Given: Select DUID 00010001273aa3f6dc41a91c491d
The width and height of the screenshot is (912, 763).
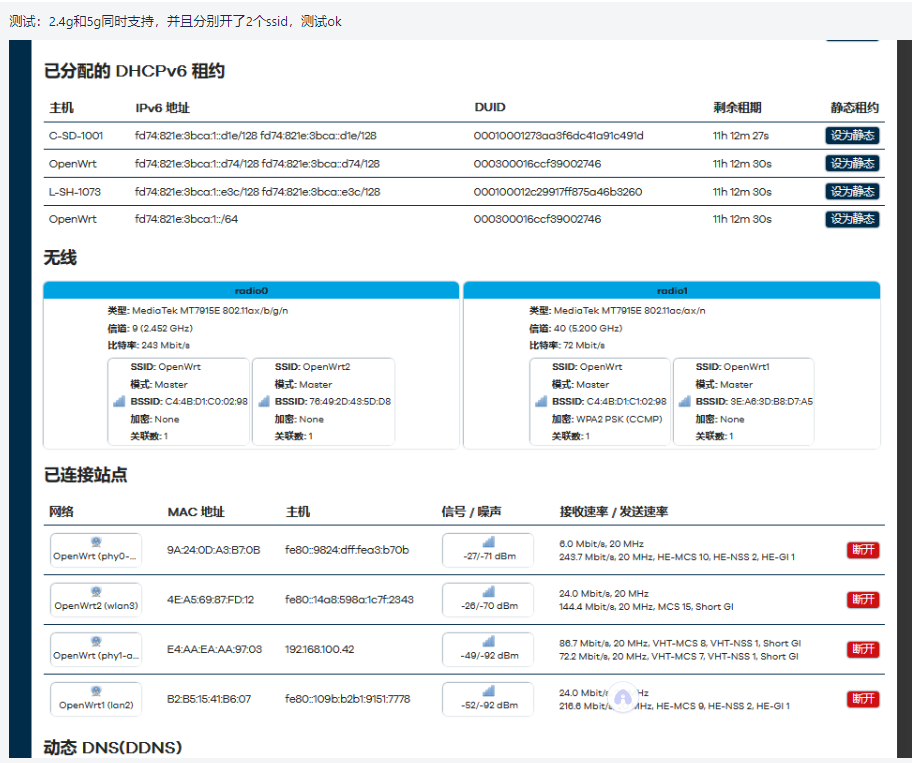Looking at the screenshot, I should click(x=558, y=136).
